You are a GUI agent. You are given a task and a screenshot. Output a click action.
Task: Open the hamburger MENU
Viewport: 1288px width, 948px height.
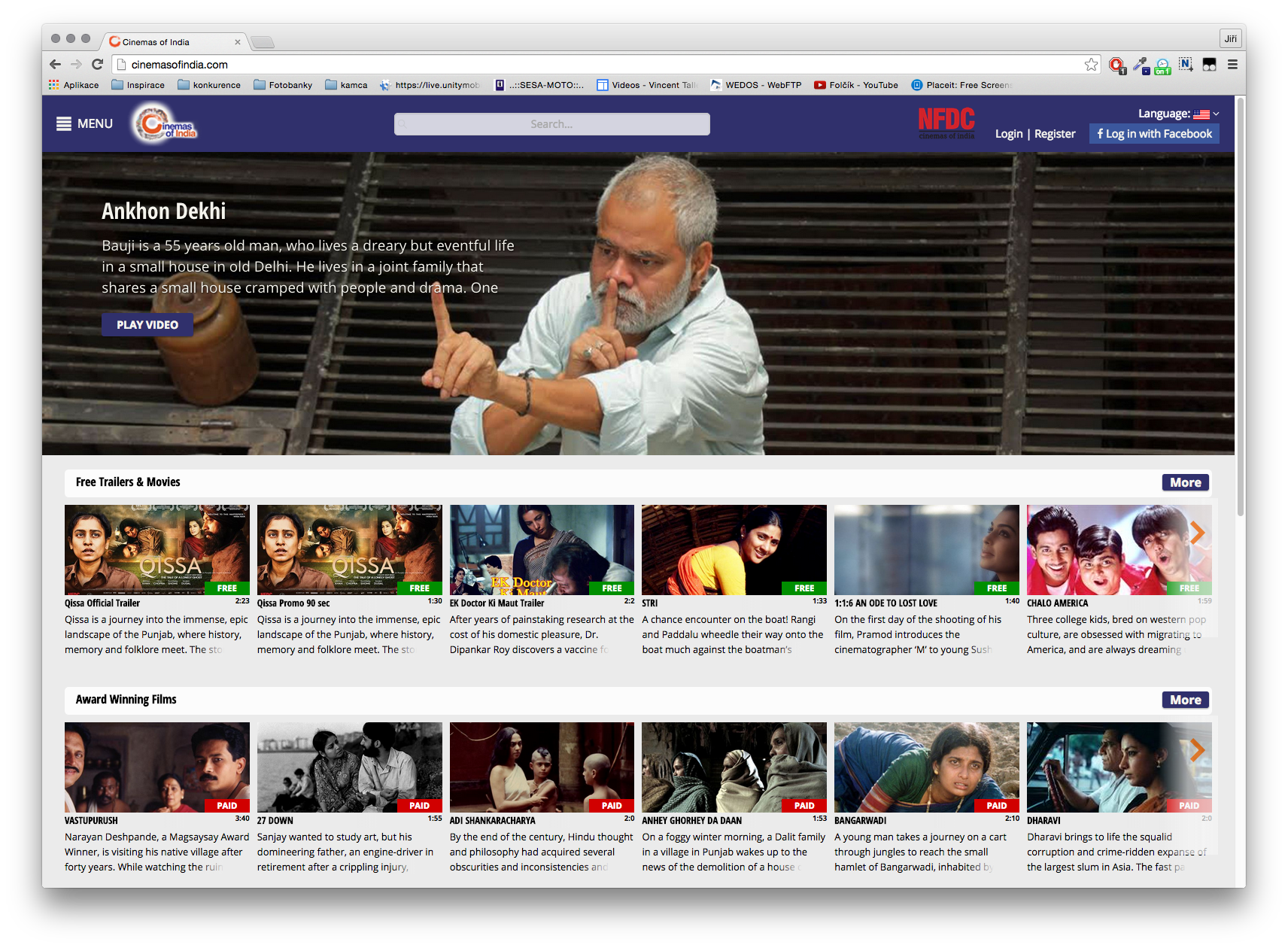[84, 123]
